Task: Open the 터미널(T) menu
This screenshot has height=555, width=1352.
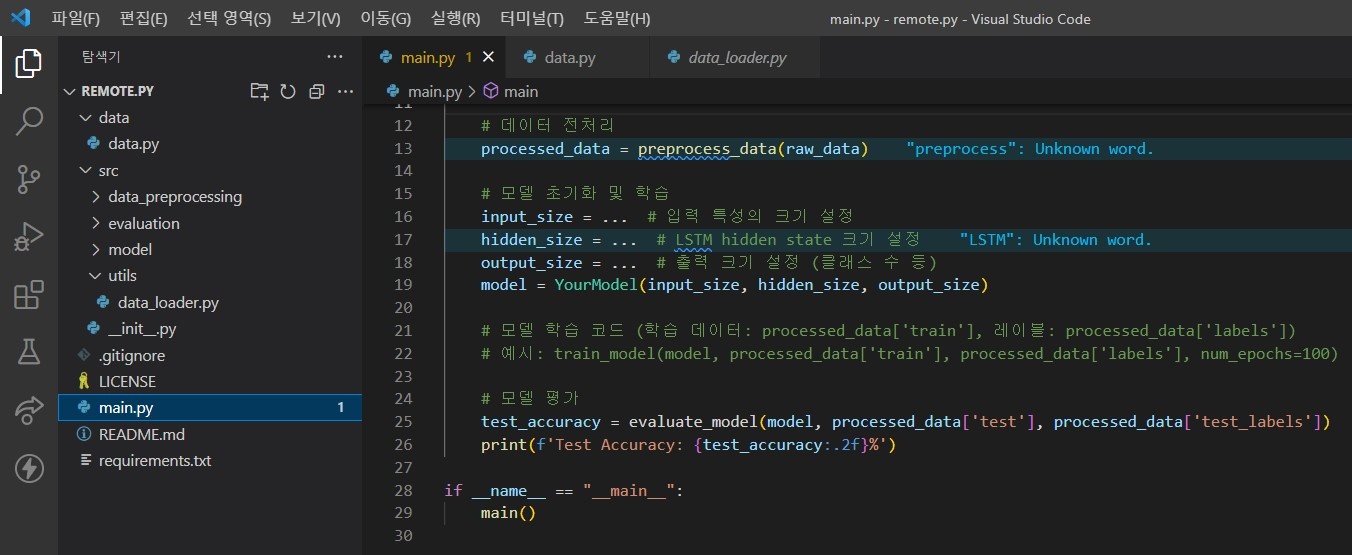Action: tap(532, 19)
